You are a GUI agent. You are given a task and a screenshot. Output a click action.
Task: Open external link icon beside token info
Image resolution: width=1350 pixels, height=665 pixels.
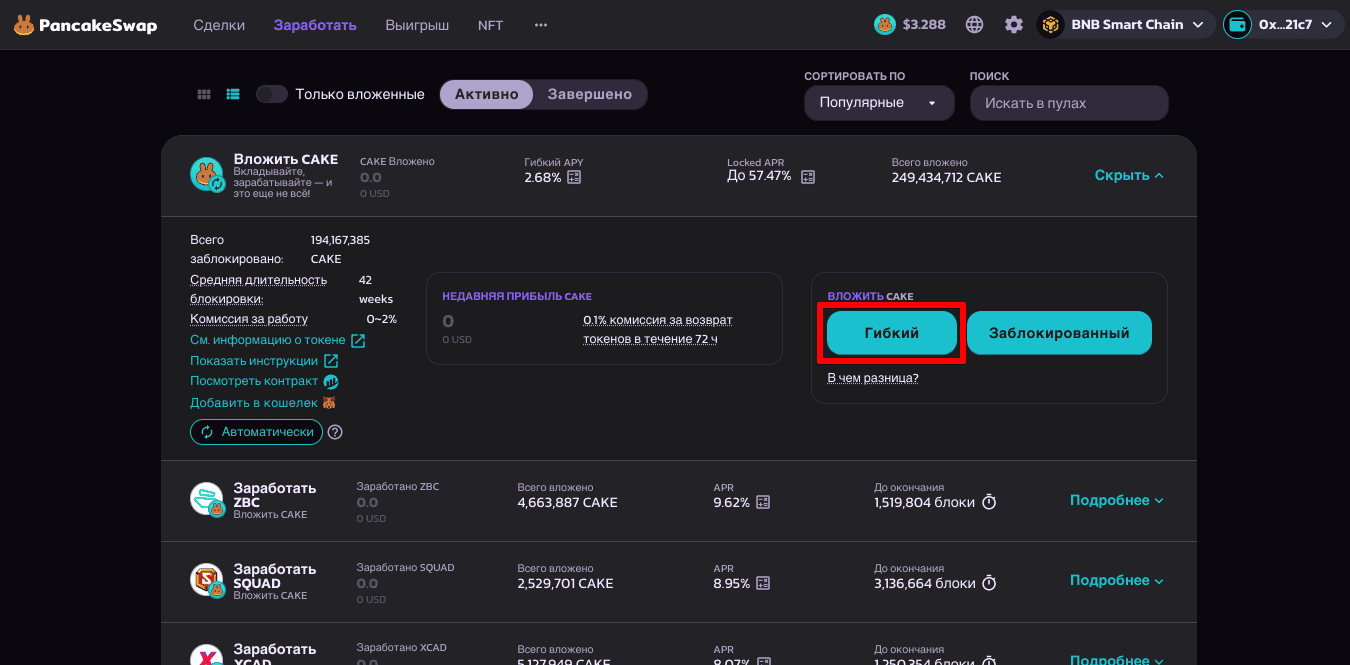[358, 341]
